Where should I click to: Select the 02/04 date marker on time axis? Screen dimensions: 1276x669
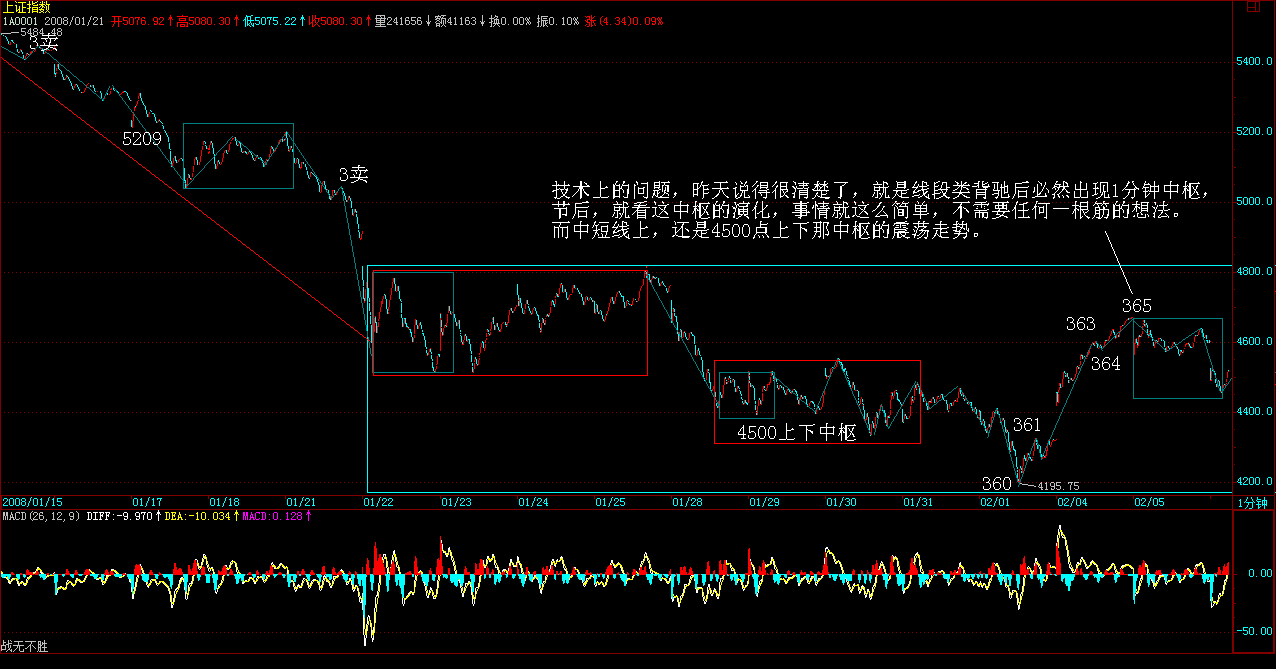[x=1074, y=500]
